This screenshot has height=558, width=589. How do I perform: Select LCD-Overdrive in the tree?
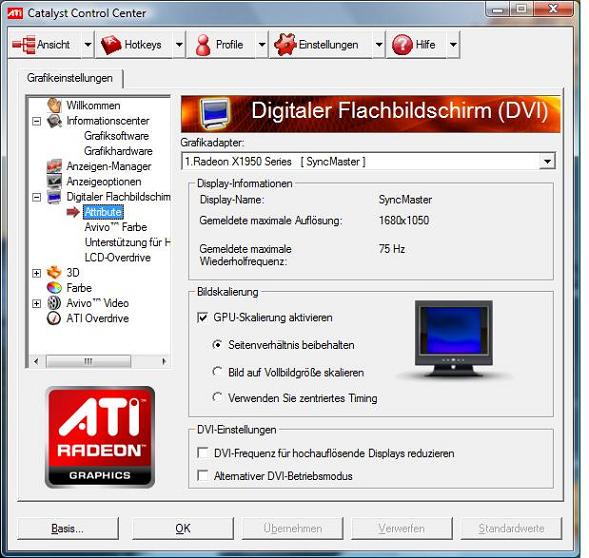click(118, 257)
